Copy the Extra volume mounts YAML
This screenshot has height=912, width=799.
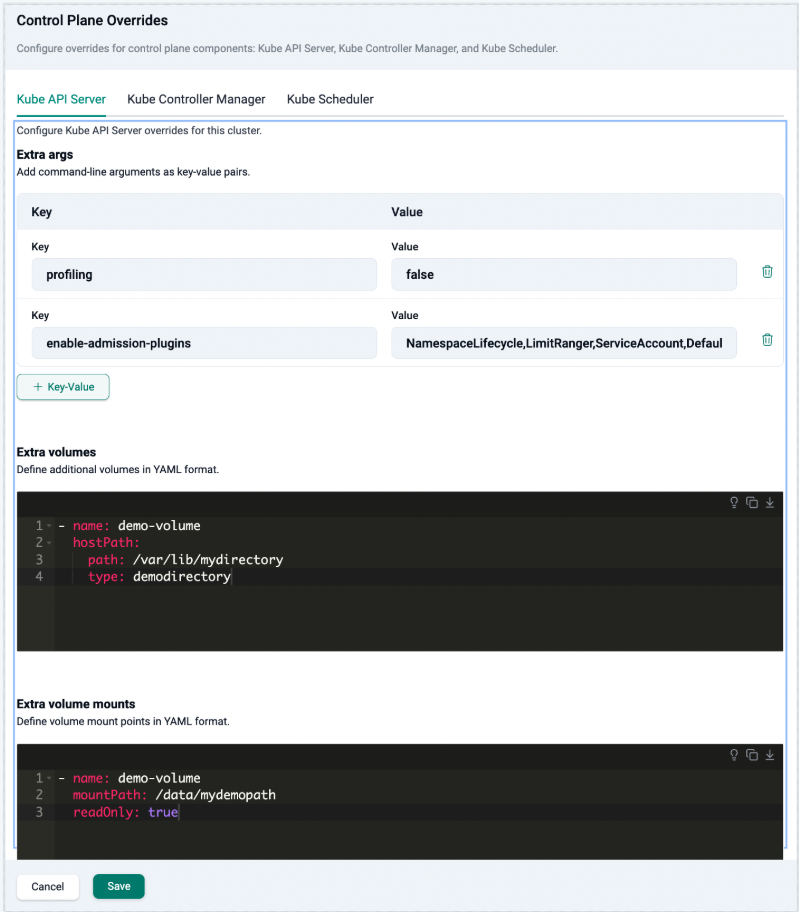coord(752,755)
